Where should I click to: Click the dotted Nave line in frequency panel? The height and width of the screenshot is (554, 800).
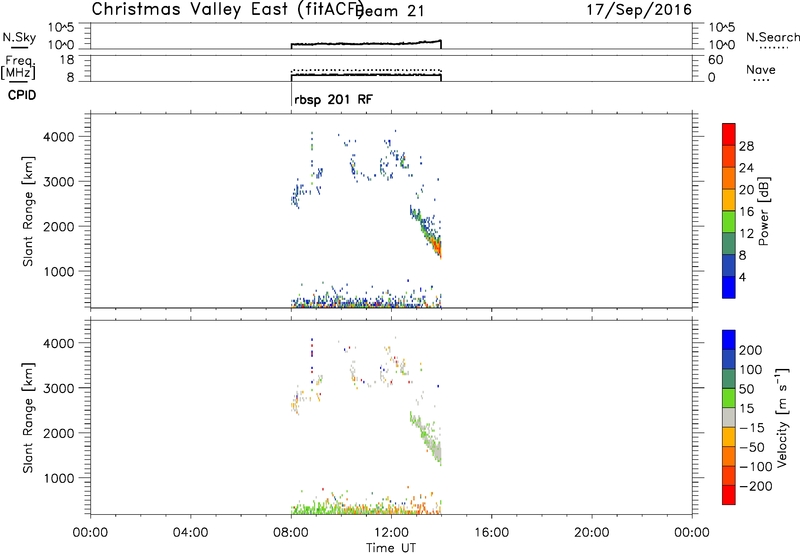[366, 70]
